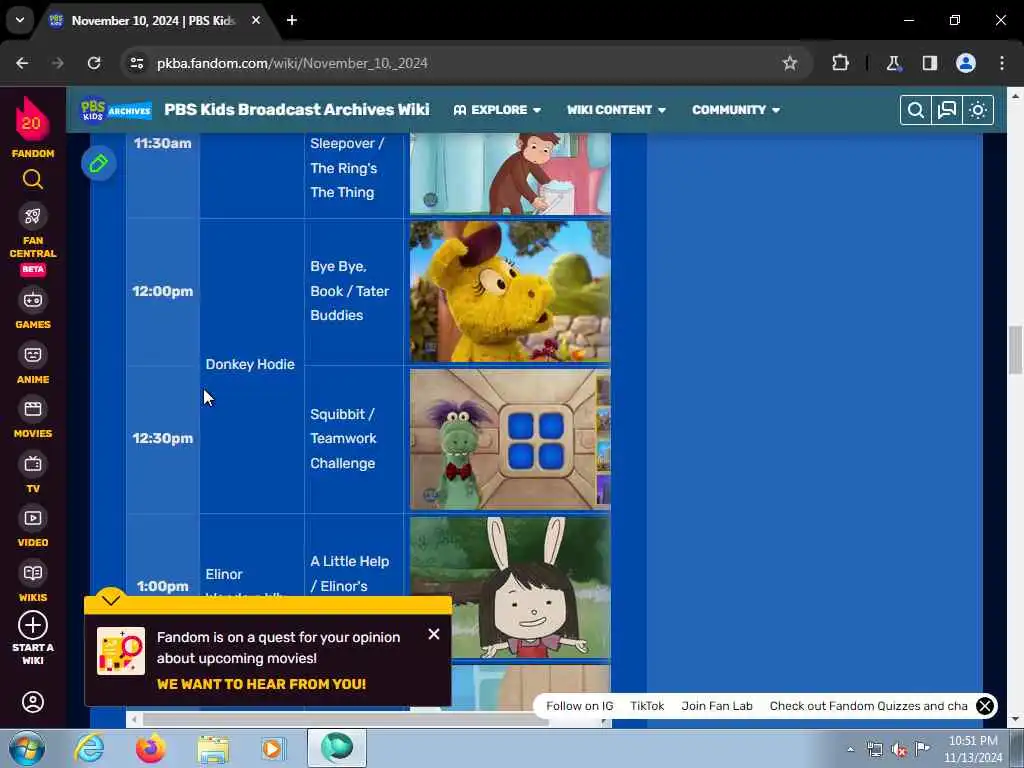
Task: Open Elinor rabbit episode thumbnail
Action: click(x=510, y=587)
